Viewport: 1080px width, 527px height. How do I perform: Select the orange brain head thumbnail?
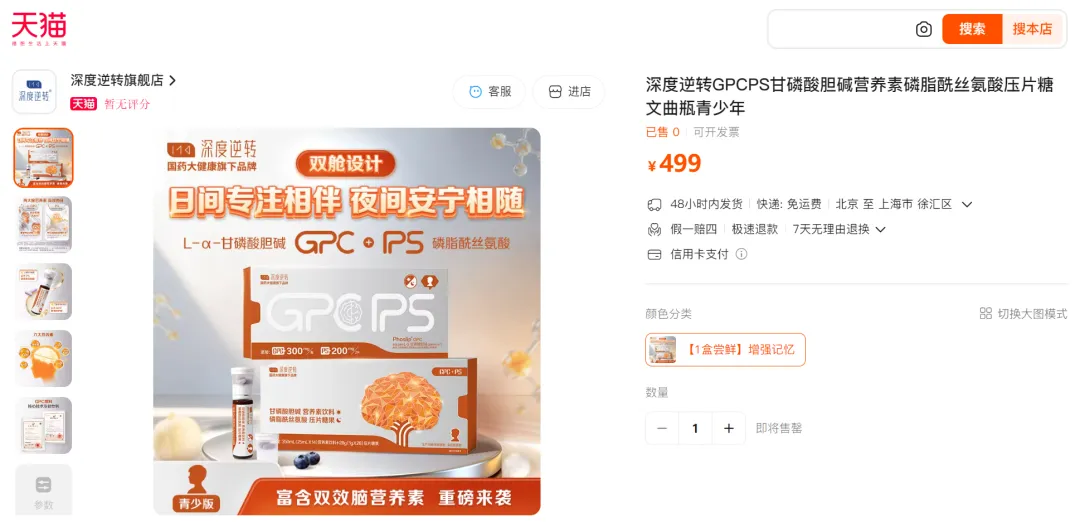click(x=43, y=358)
